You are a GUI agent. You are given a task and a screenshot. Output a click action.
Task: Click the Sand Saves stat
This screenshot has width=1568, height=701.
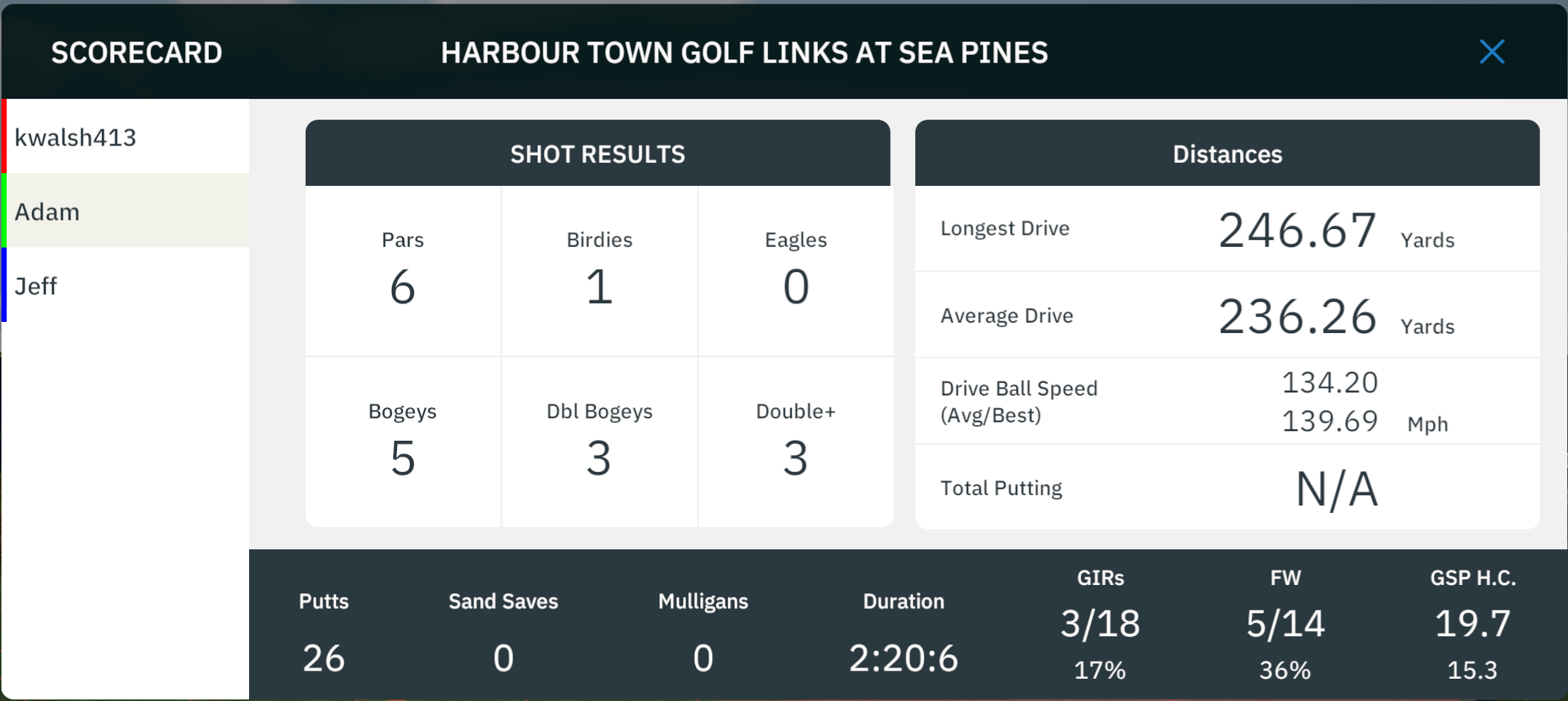coord(503,630)
